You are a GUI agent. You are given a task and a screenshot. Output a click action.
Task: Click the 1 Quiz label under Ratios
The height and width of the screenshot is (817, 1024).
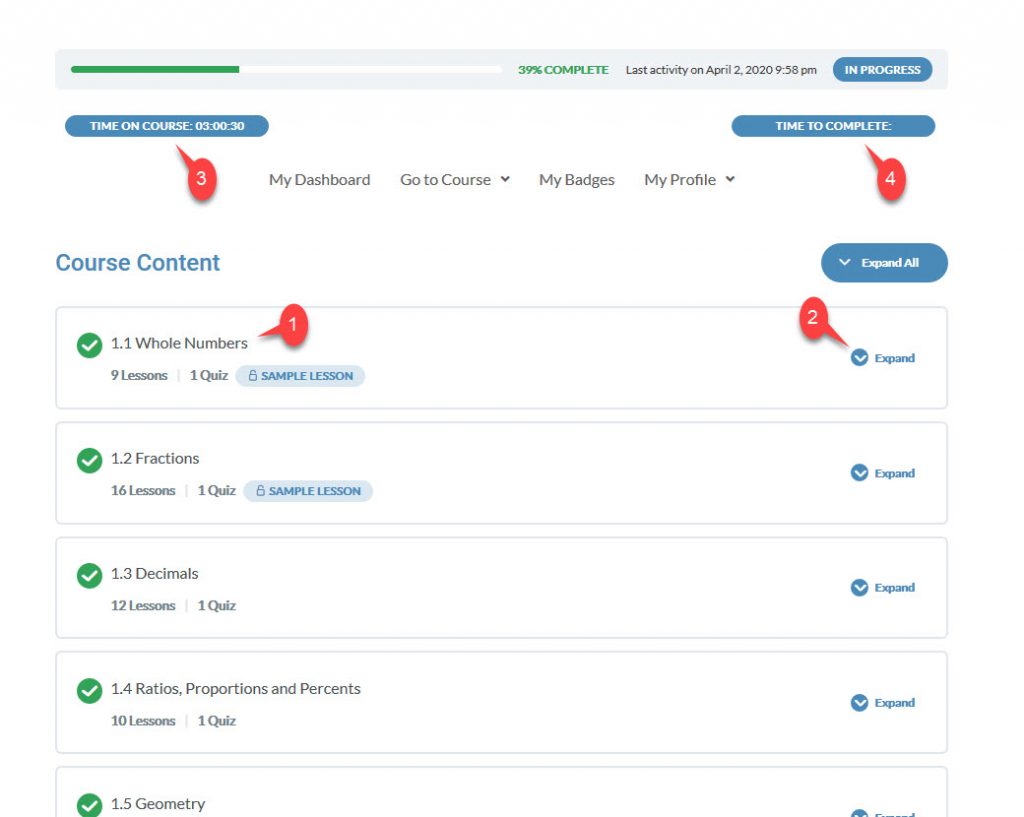coord(216,720)
